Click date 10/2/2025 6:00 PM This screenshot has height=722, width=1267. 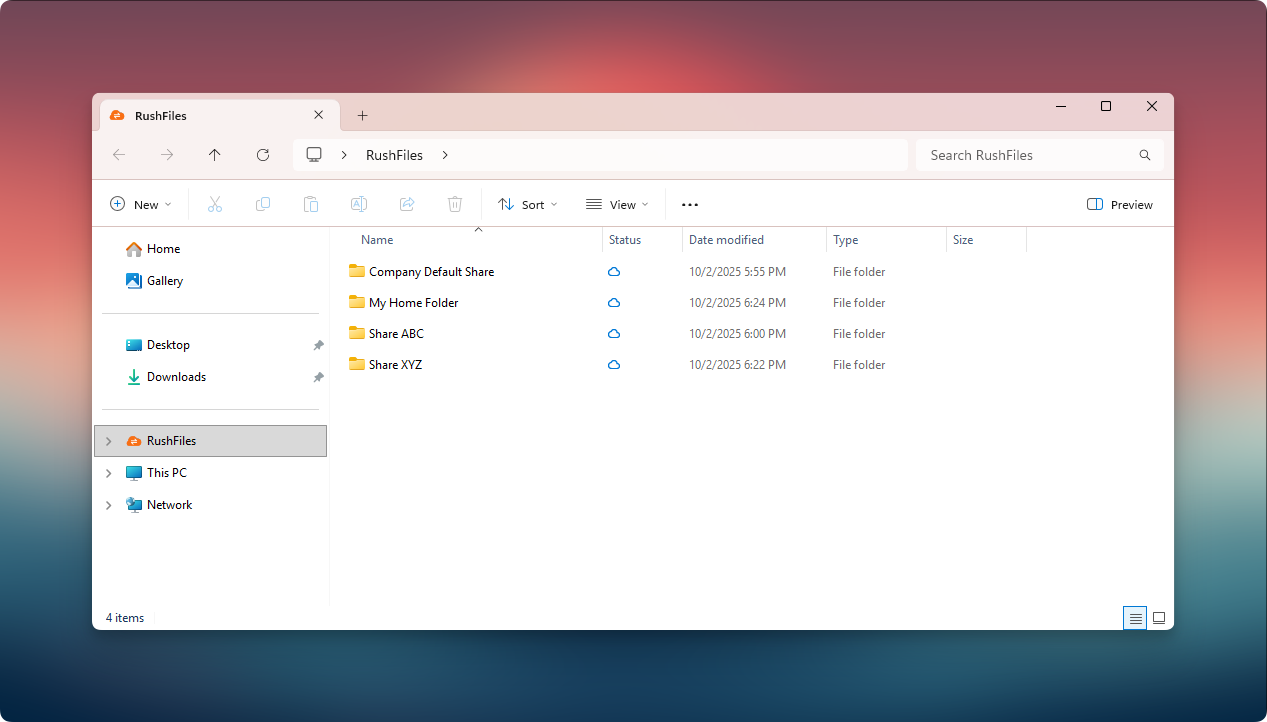(737, 334)
